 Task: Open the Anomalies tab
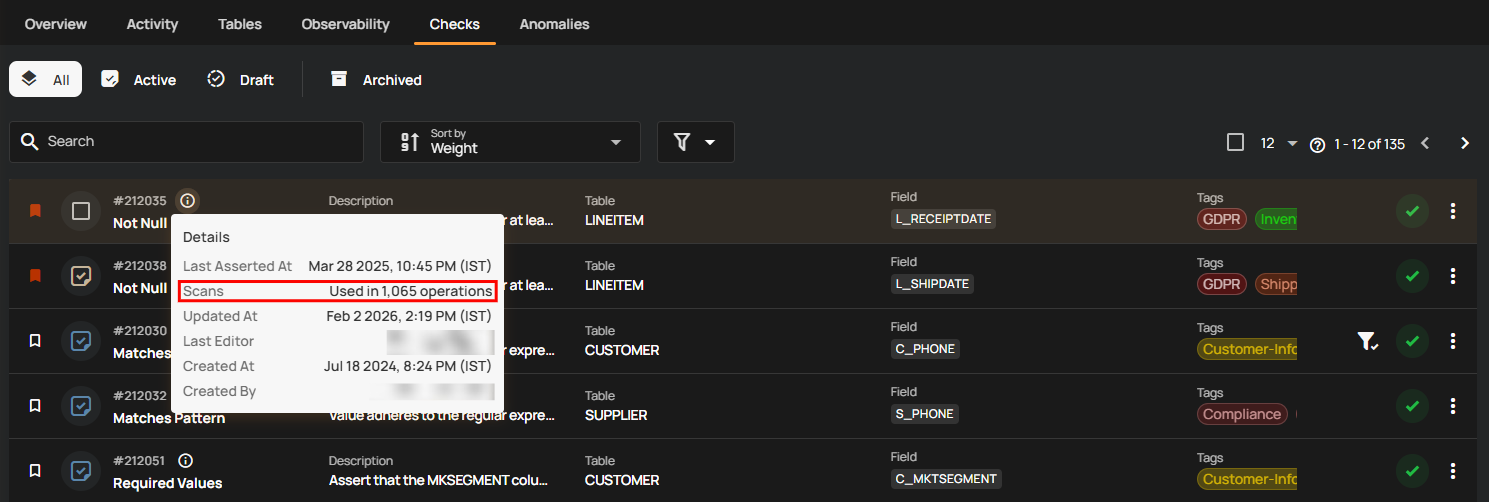[x=554, y=24]
